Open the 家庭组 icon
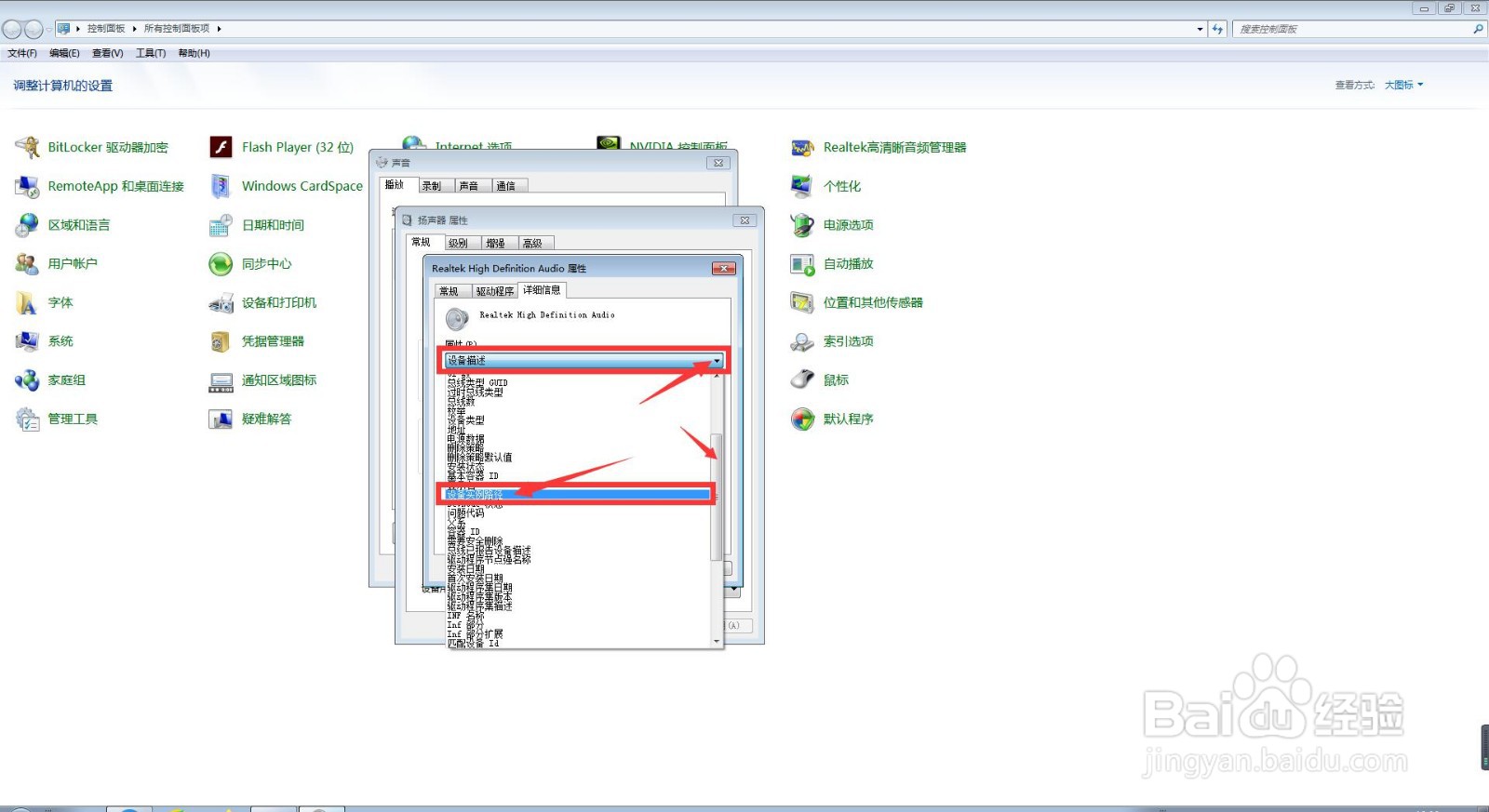 27,380
